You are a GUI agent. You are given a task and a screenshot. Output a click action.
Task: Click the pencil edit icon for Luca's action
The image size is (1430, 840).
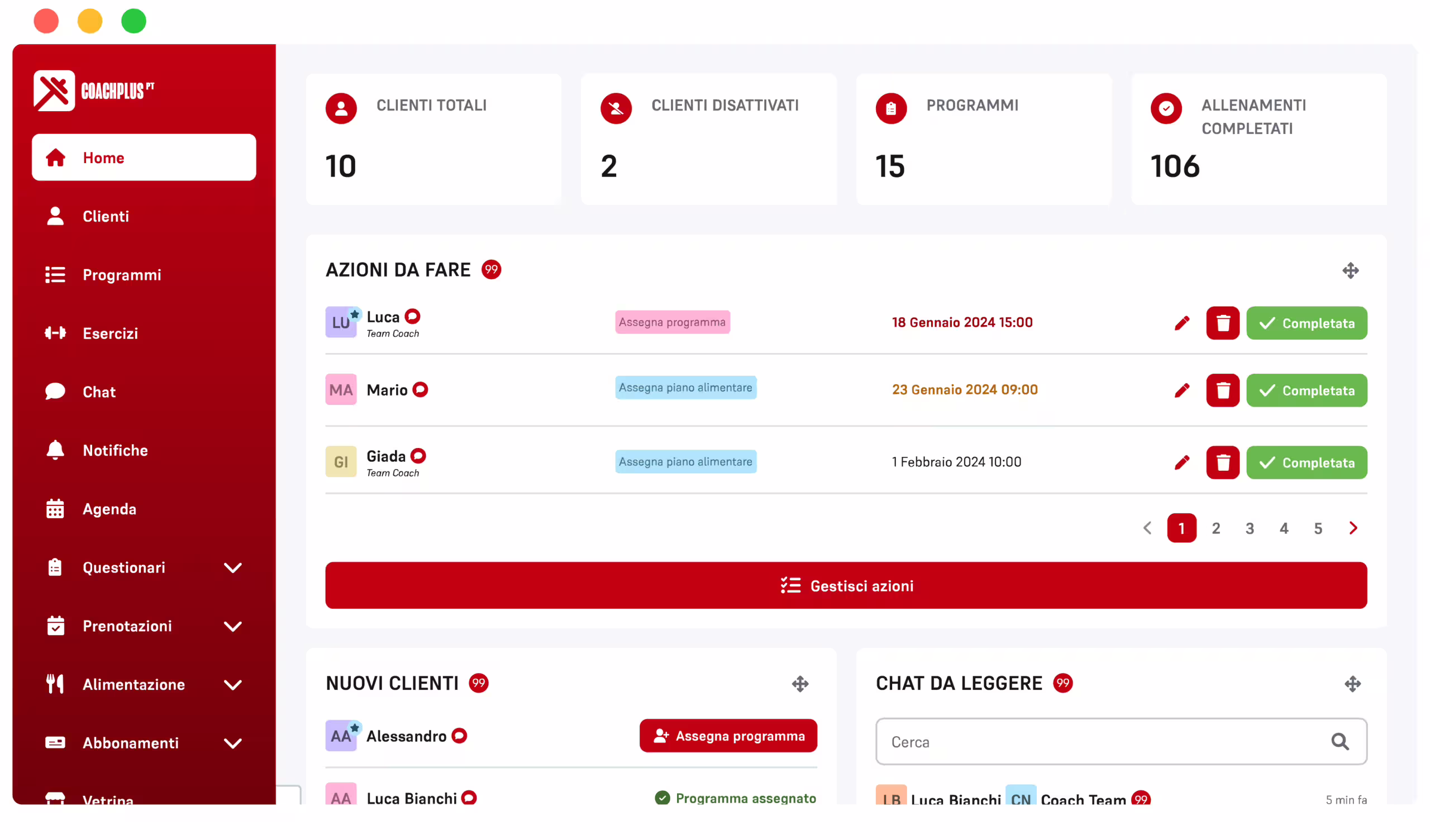click(x=1181, y=323)
